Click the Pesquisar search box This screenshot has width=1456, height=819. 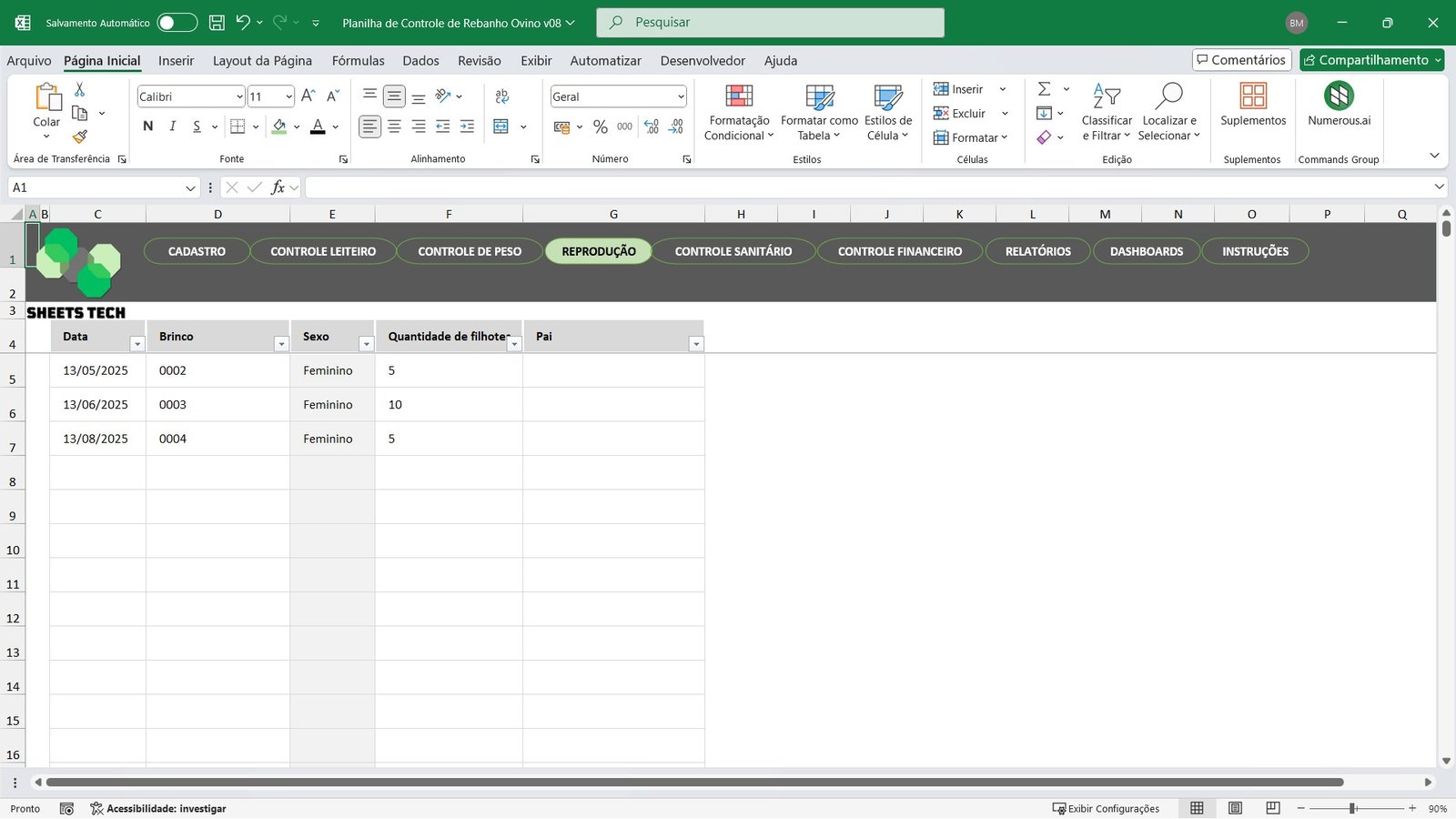(x=770, y=23)
